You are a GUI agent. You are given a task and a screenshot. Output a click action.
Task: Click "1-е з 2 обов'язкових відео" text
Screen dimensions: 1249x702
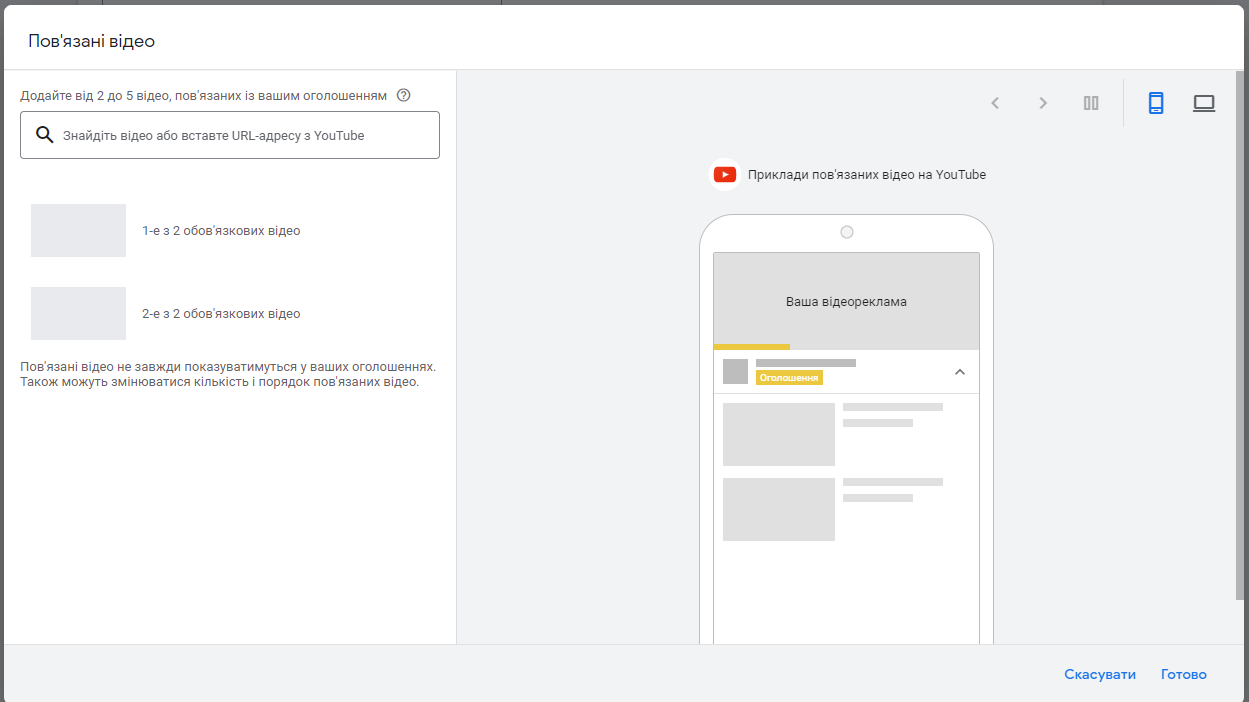[x=221, y=231]
